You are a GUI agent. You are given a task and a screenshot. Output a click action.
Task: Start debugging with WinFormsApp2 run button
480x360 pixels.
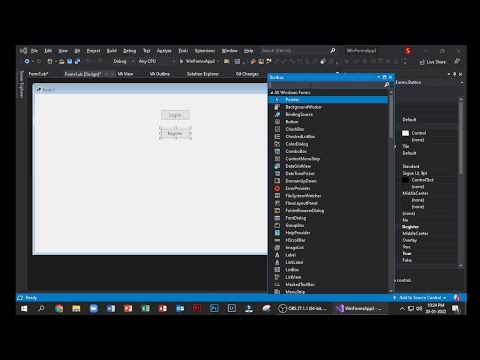click(199, 61)
